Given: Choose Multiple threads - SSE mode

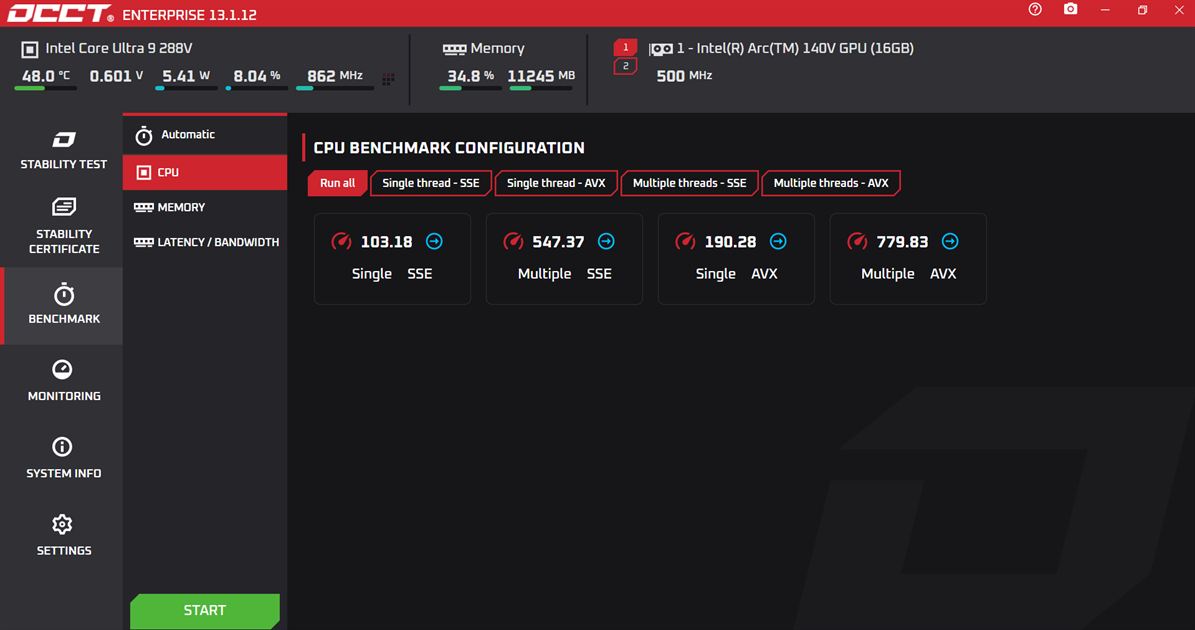Looking at the screenshot, I should pyautogui.click(x=690, y=183).
